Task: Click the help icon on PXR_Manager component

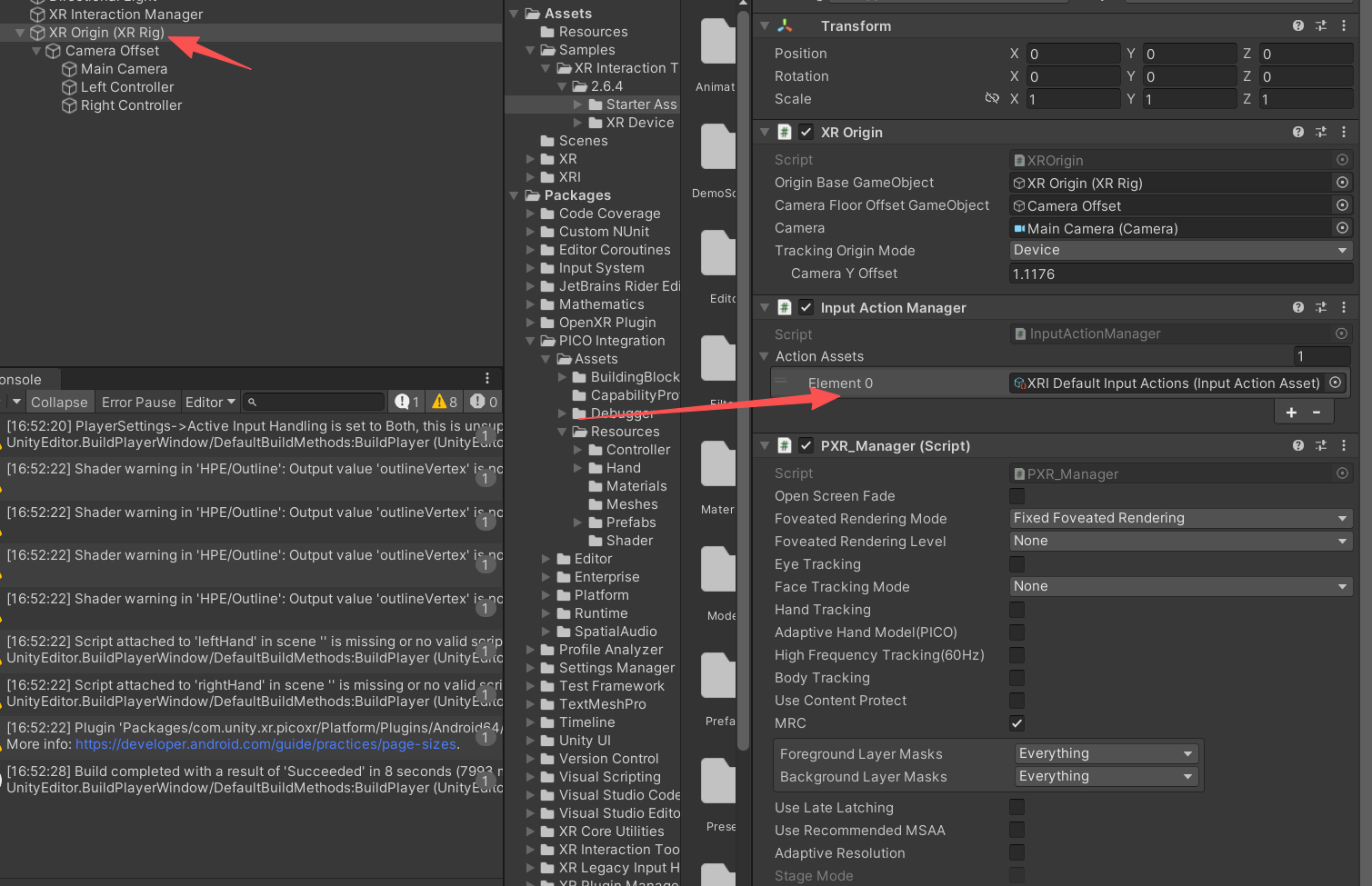Action: pyautogui.click(x=1297, y=445)
